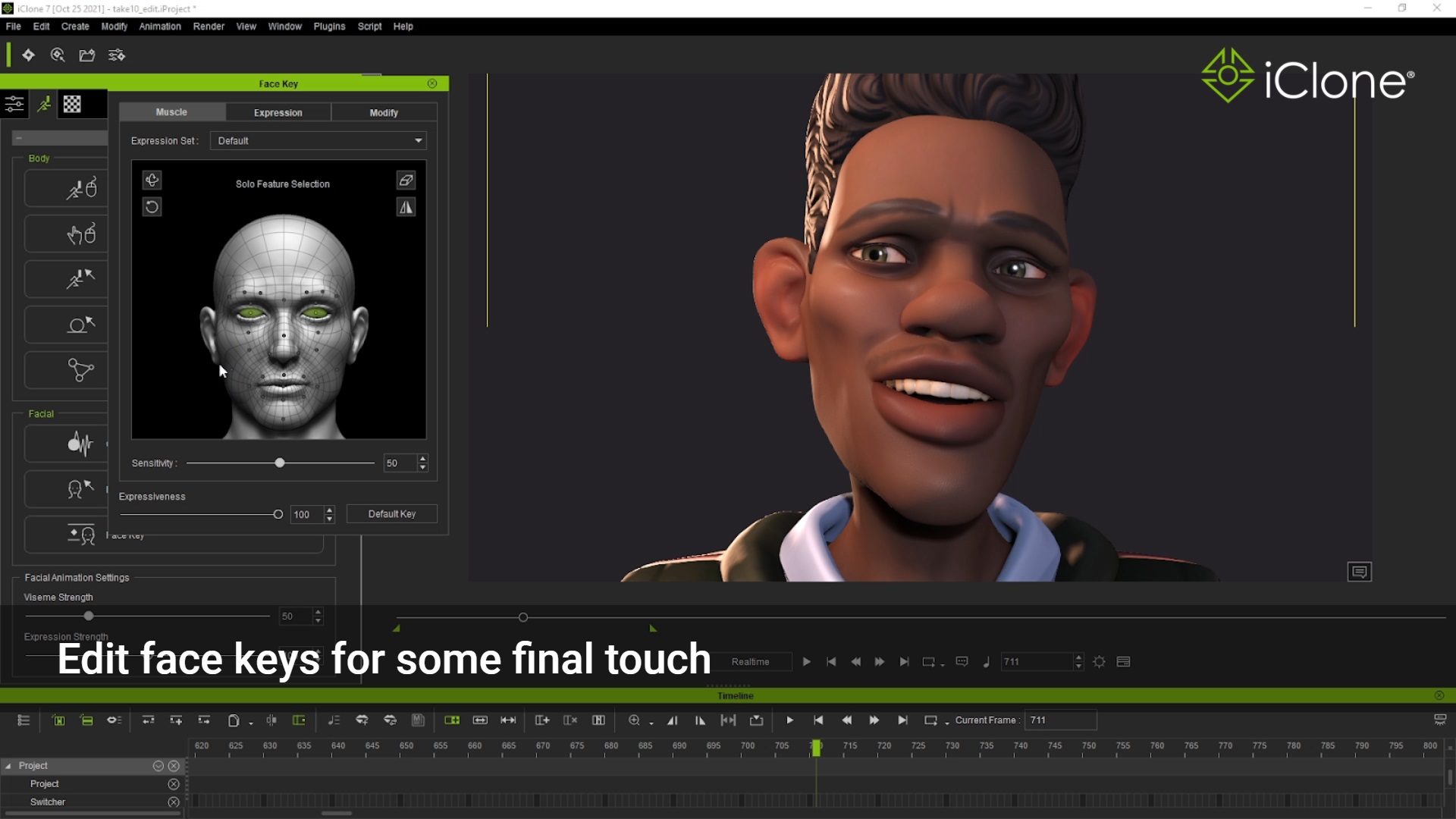
Task: Toggle the Realtime playback mode button
Action: pyautogui.click(x=750, y=662)
